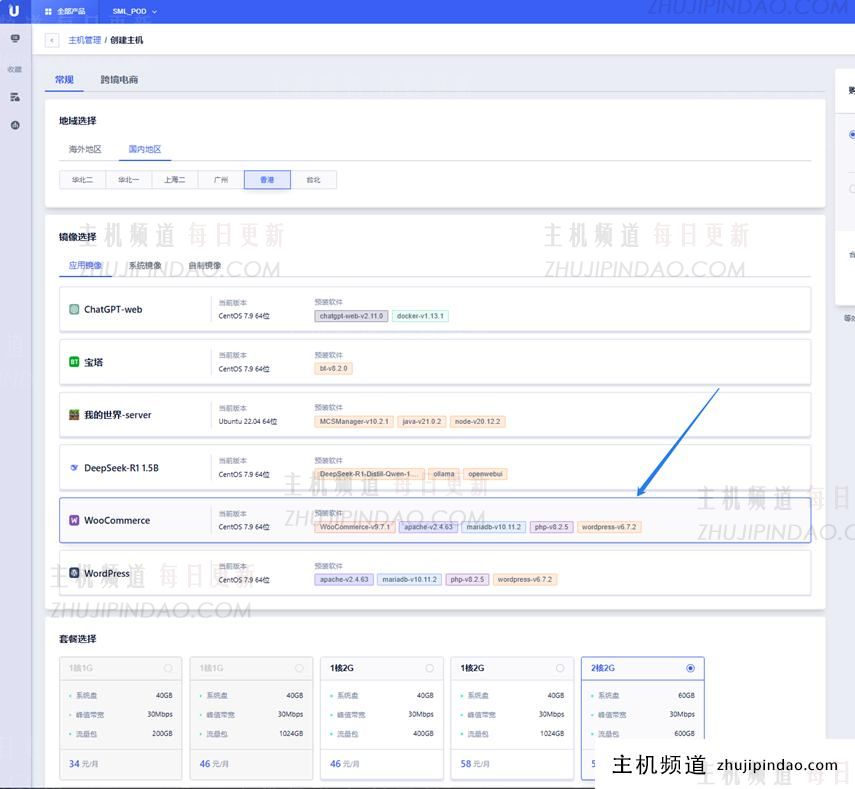Select the 2核2G plan radio button

pos(690,668)
